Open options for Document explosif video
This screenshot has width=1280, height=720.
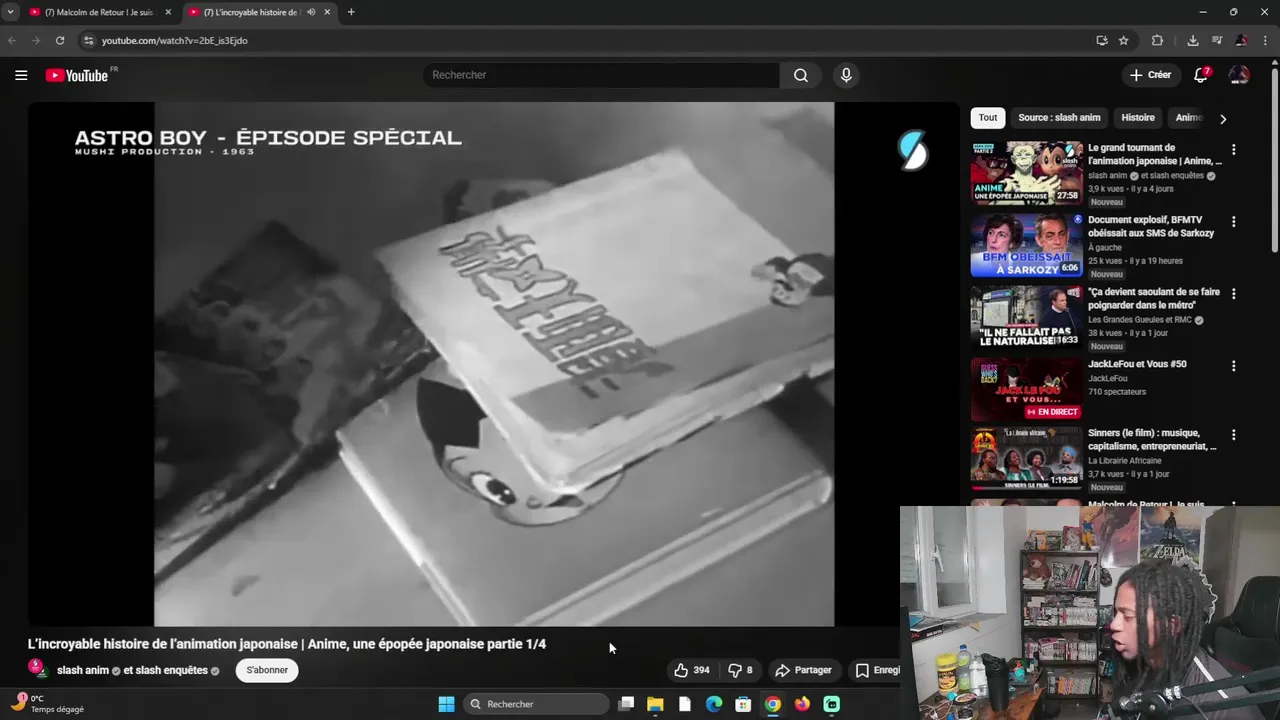pyautogui.click(x=1233, y=222)
